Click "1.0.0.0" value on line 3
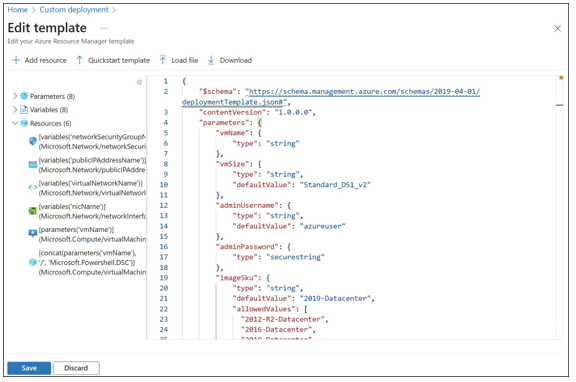This screenshot has width=576, height=382. pos(293,112)
